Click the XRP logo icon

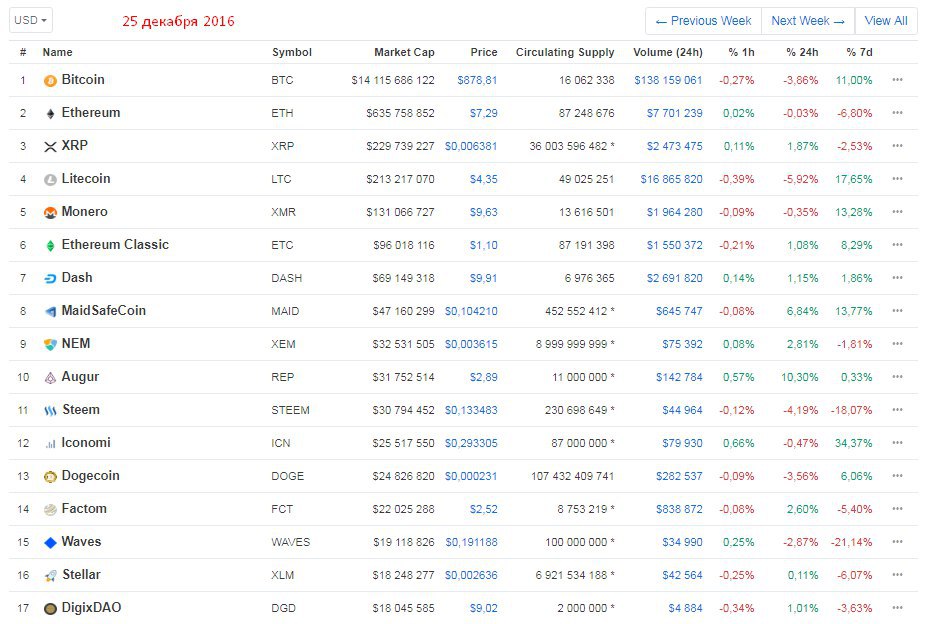click(x=50, y=146)
